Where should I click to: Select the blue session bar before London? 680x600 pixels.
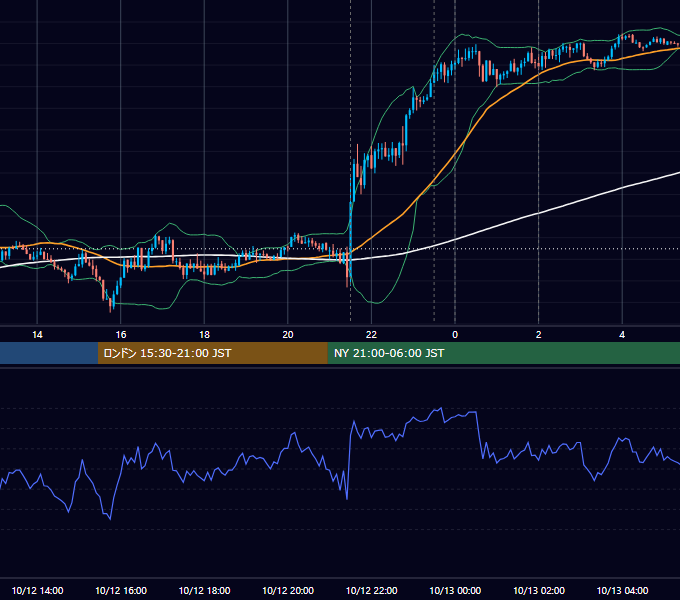(x=49, y=353)
